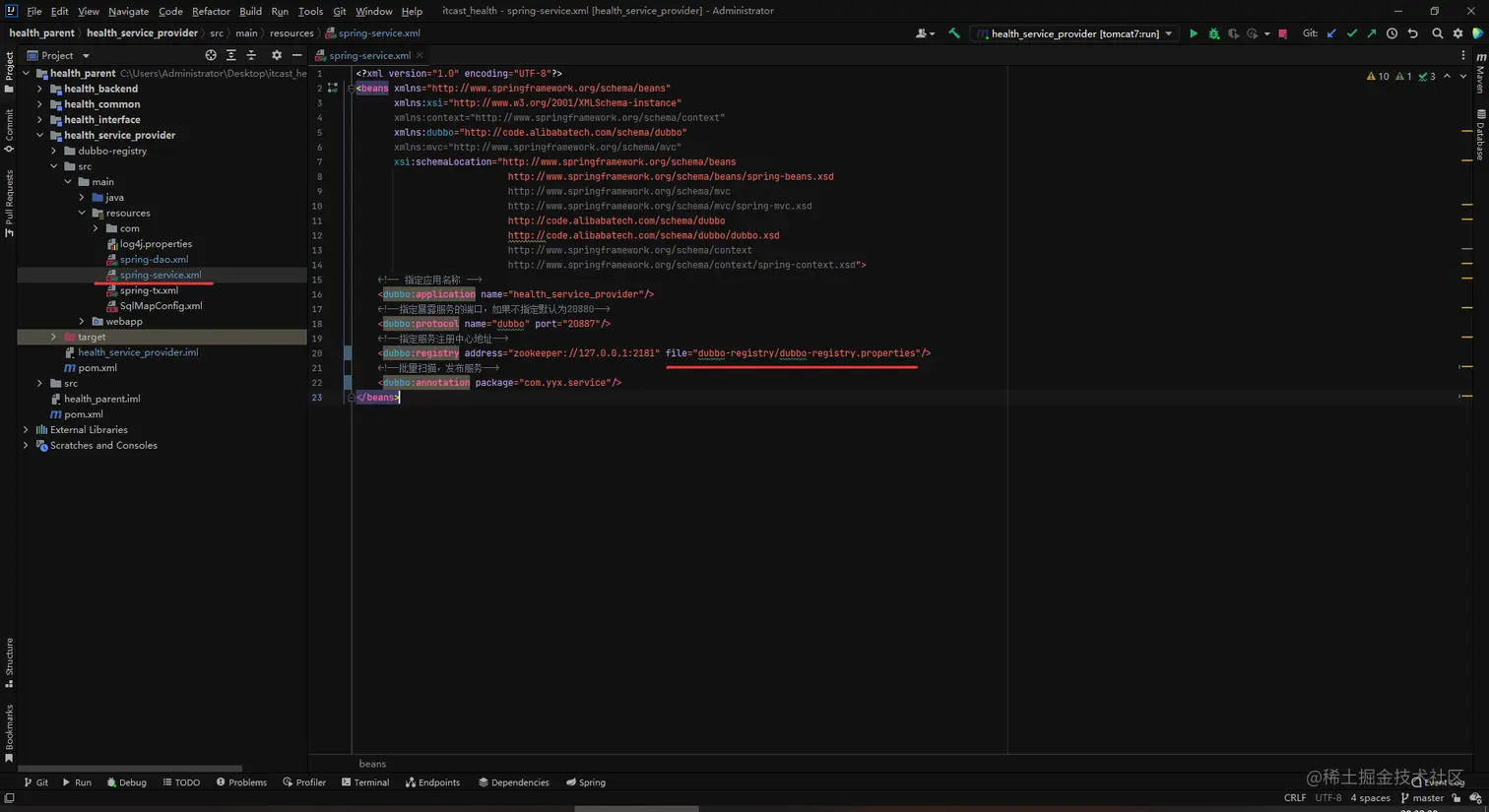Go to next highlighted error arrow
Image resolution: width=1489 pixels, height=812 pixels.
coord(1463,76)
